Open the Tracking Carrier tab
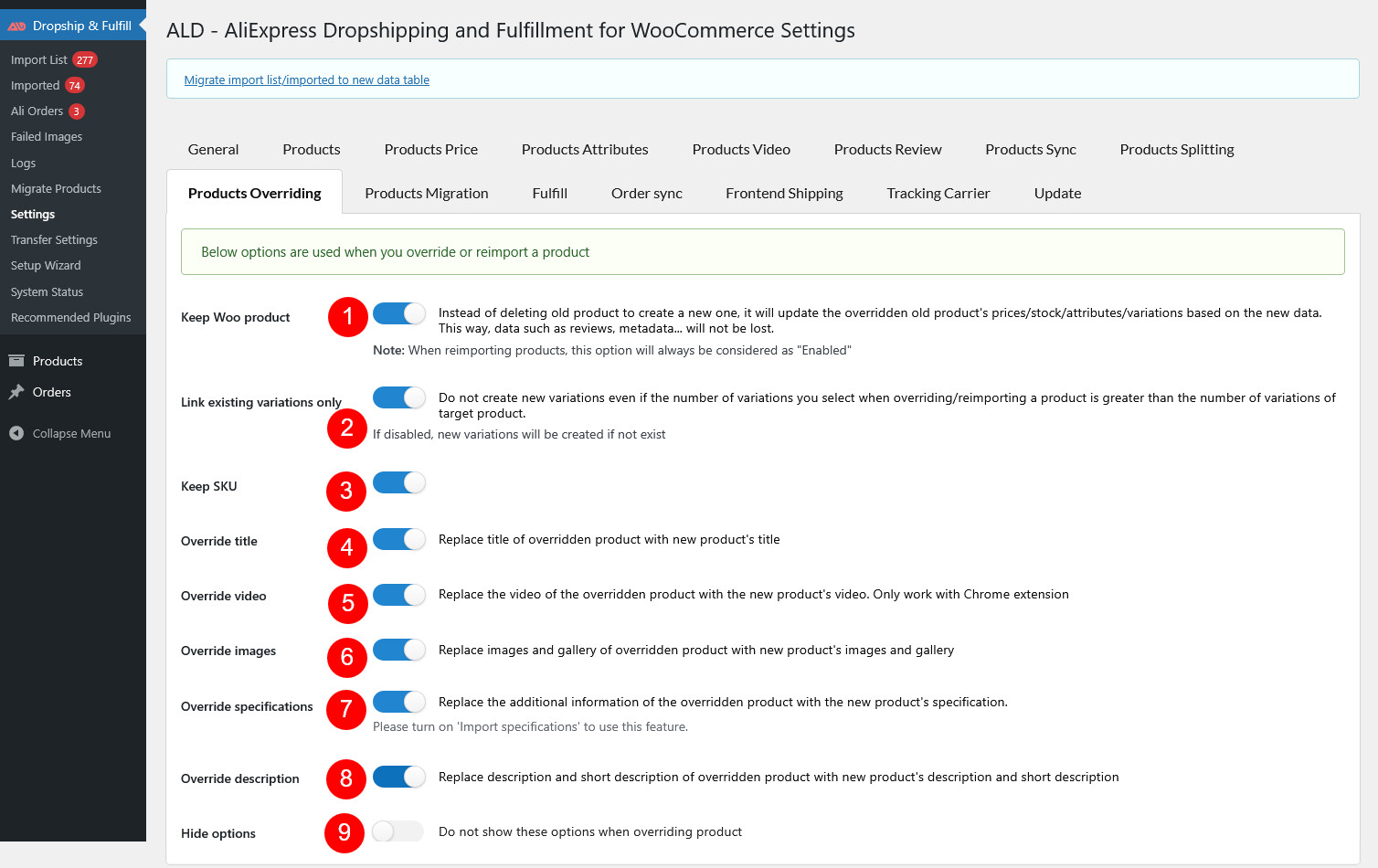This screenshot has width=1378, height=868. tap(938, 193)
